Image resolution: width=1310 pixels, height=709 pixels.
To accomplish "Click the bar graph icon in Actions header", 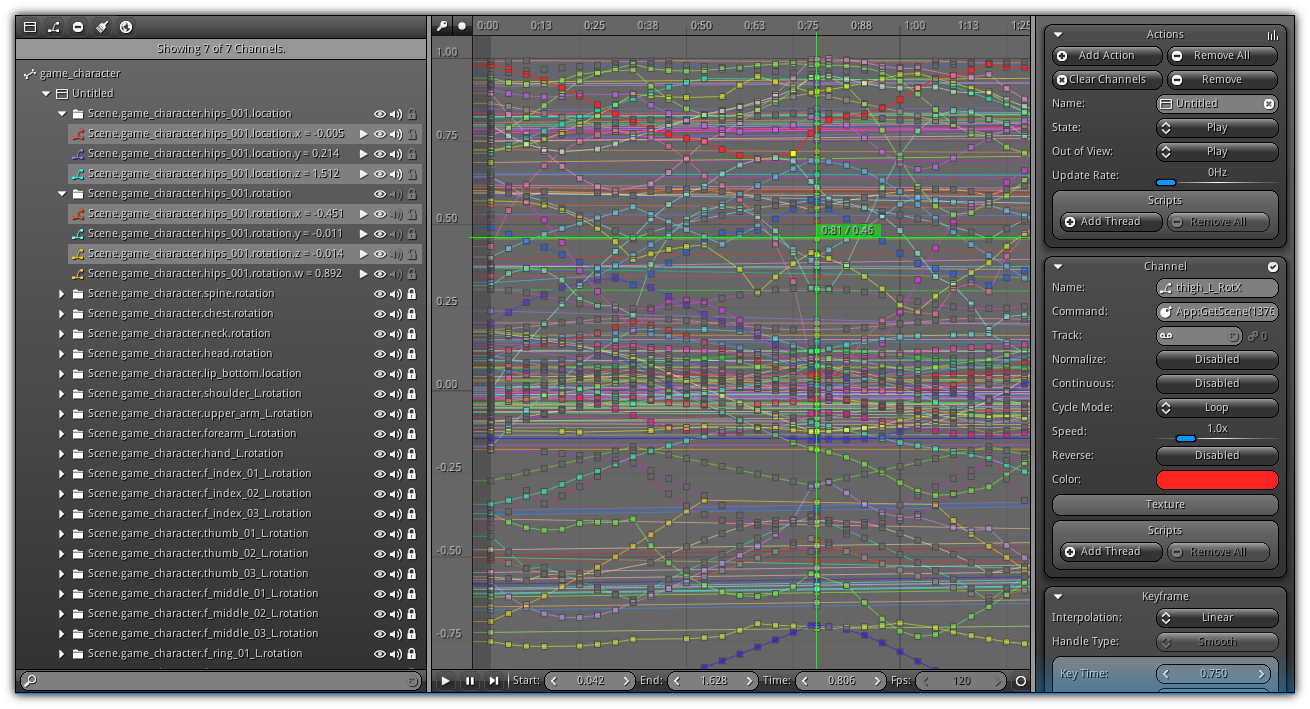I will click(x=1273, y=34).
